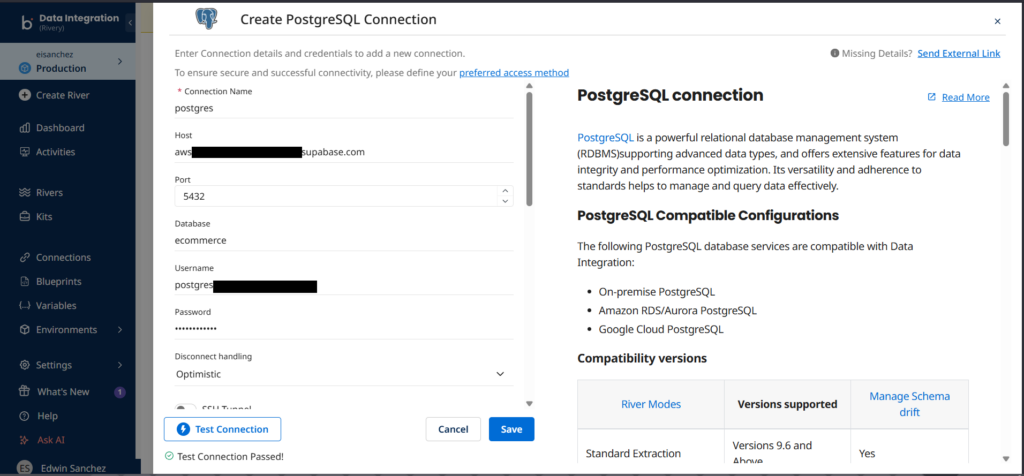1024x476 pixels.
Task: Click the Manage Schema drift header link
Action: 909,404
